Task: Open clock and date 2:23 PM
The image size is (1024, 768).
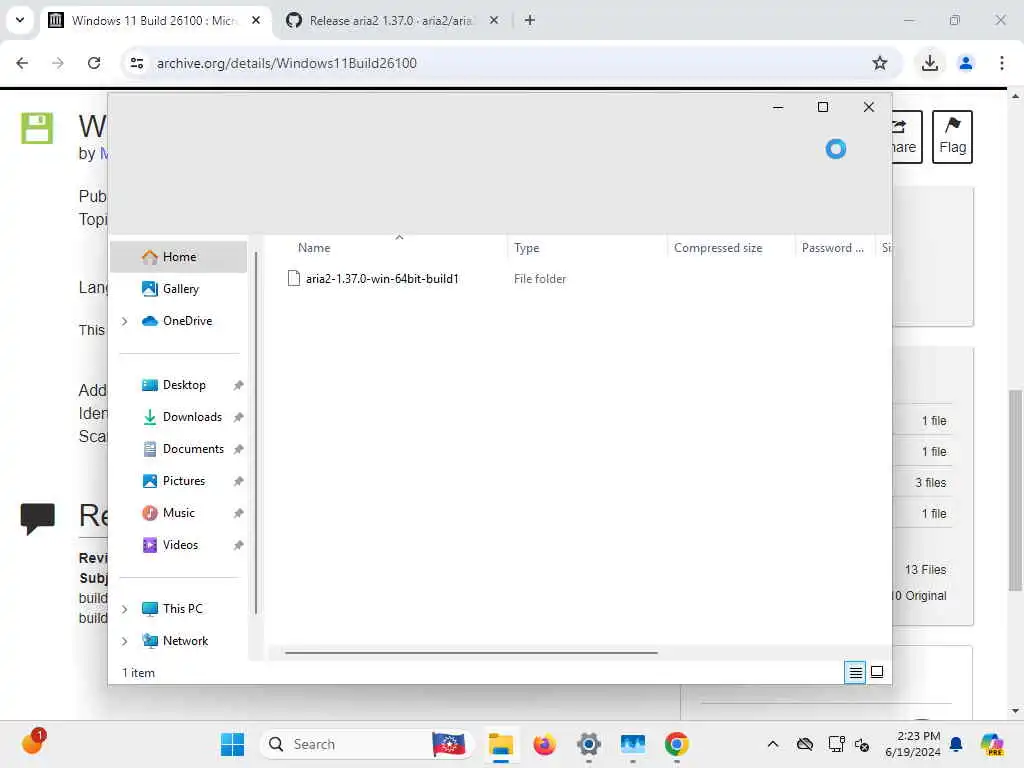Action: (913, 744)
